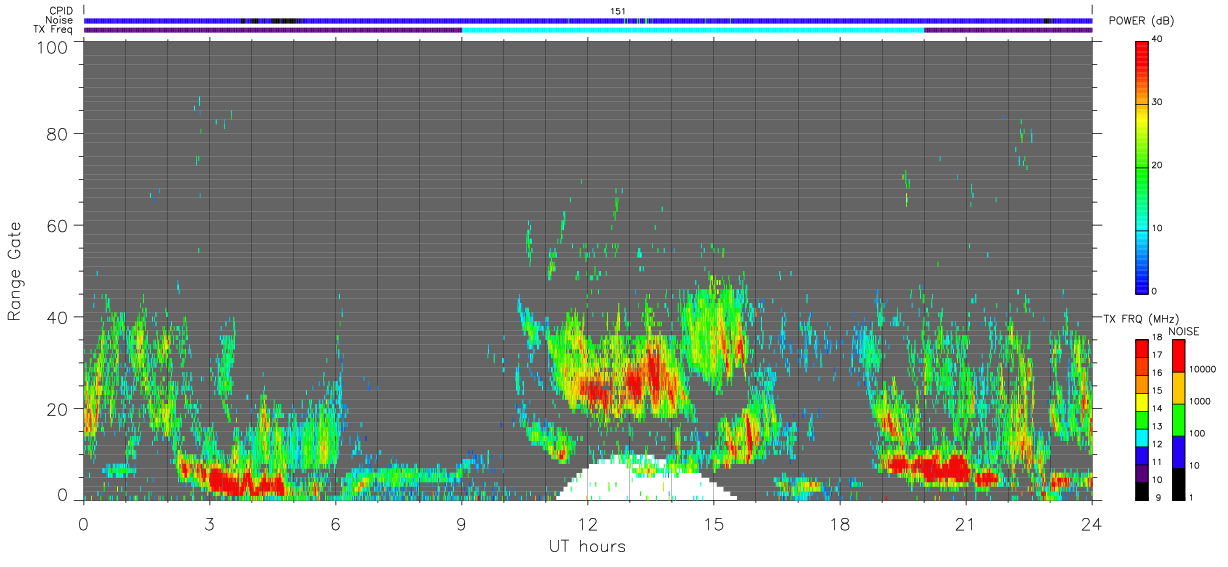Click the CPID value 151

tap(618, 11)
